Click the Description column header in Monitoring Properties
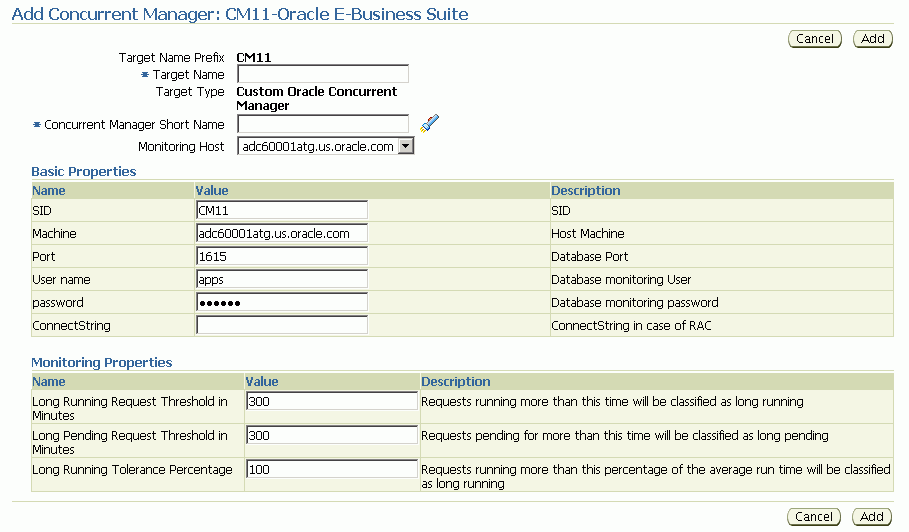This screenshot has width=909, height=532. [456, 381]
